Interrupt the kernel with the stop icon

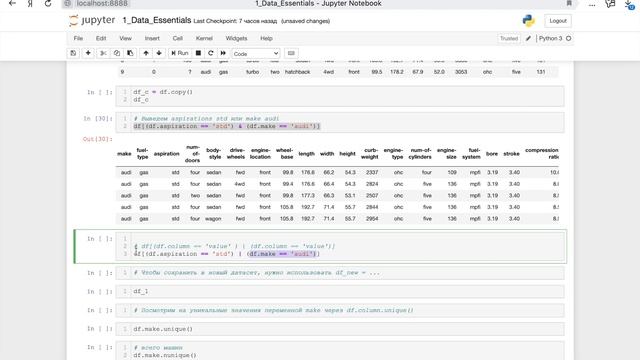point(198,53)
